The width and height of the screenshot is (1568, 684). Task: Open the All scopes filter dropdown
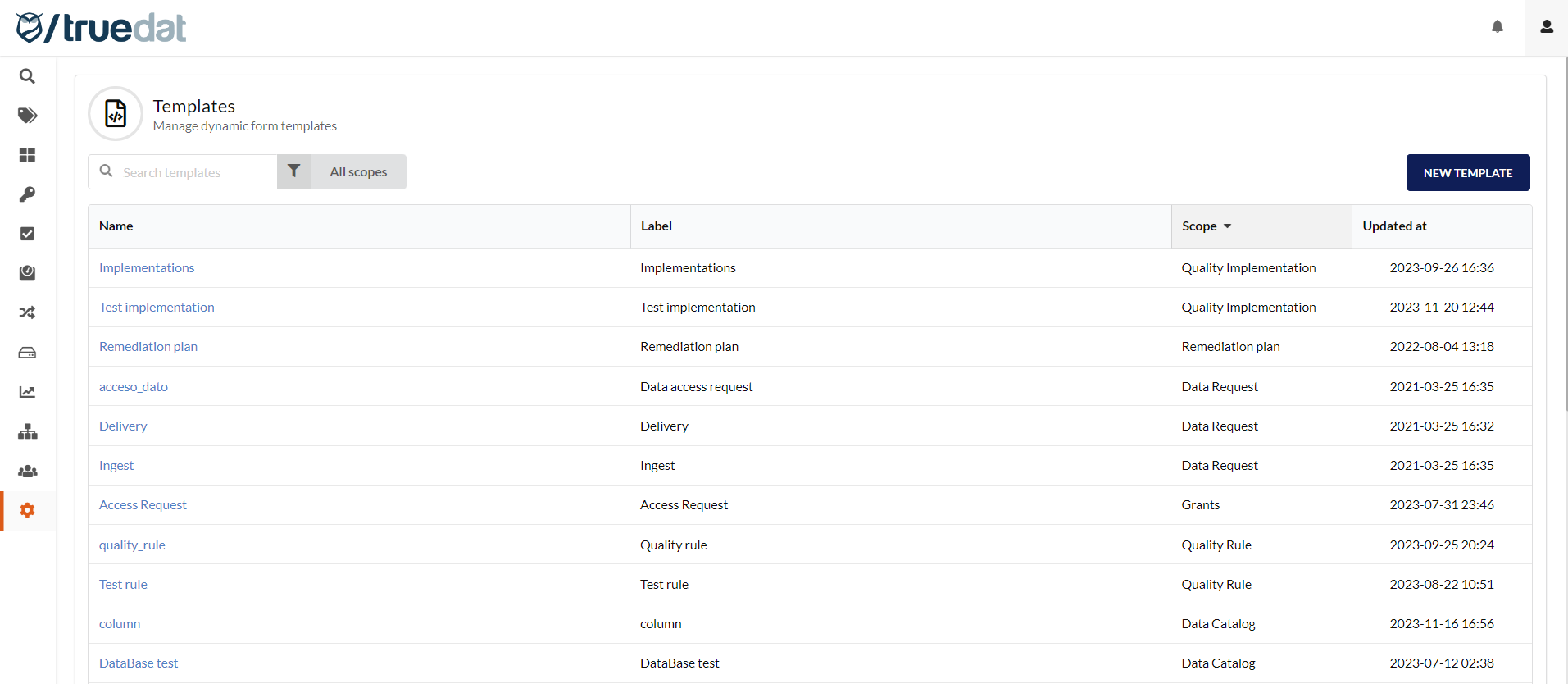coord(358,172)
